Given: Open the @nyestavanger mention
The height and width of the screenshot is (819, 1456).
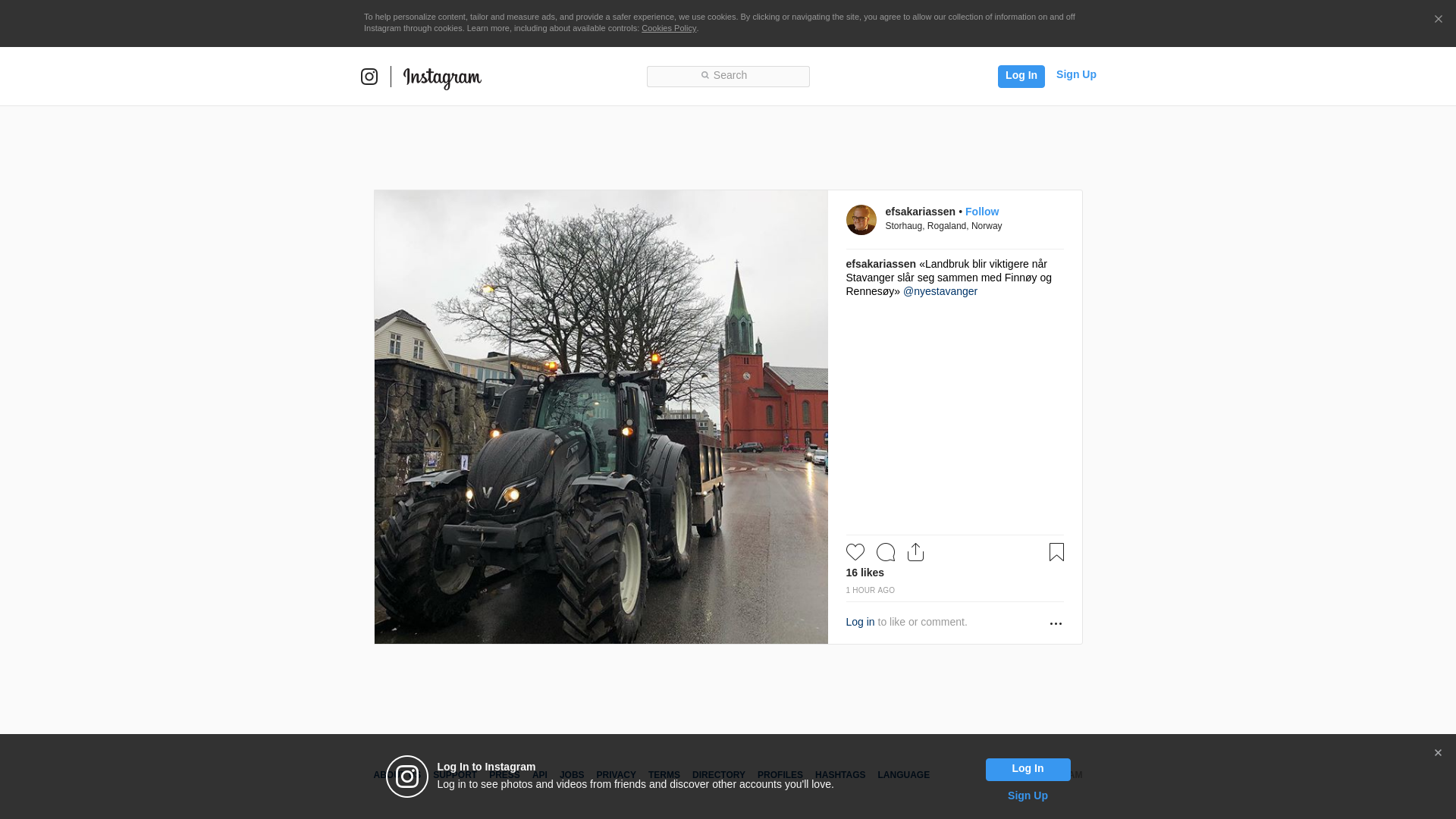Looking at the screenshot, I should pos(940,291).
